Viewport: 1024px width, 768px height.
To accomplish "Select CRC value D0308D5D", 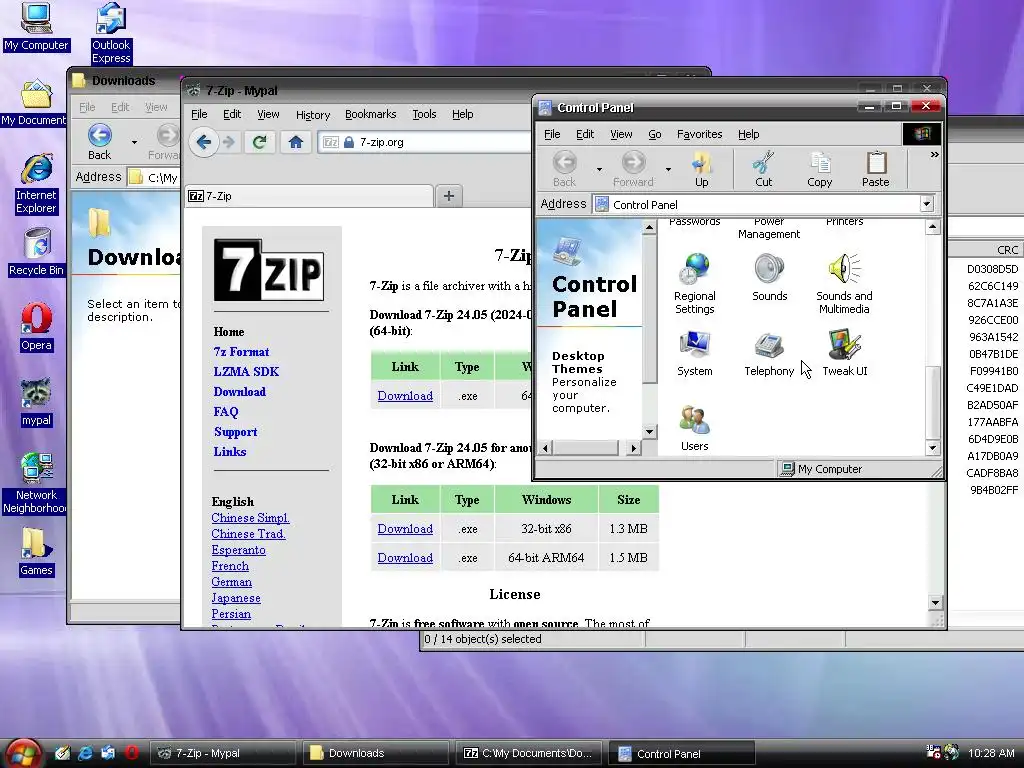I will click(992, 269).
